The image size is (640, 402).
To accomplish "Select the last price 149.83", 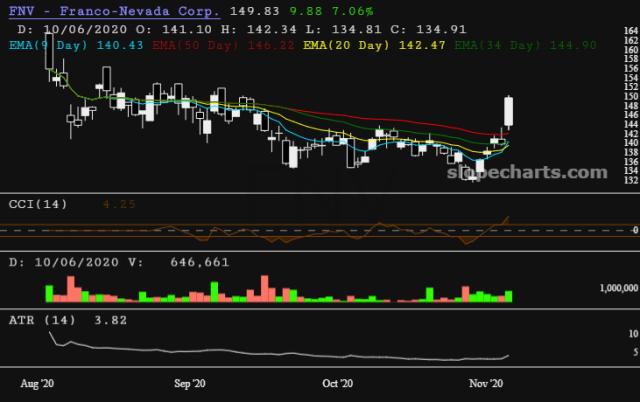I will coord(254,11).
